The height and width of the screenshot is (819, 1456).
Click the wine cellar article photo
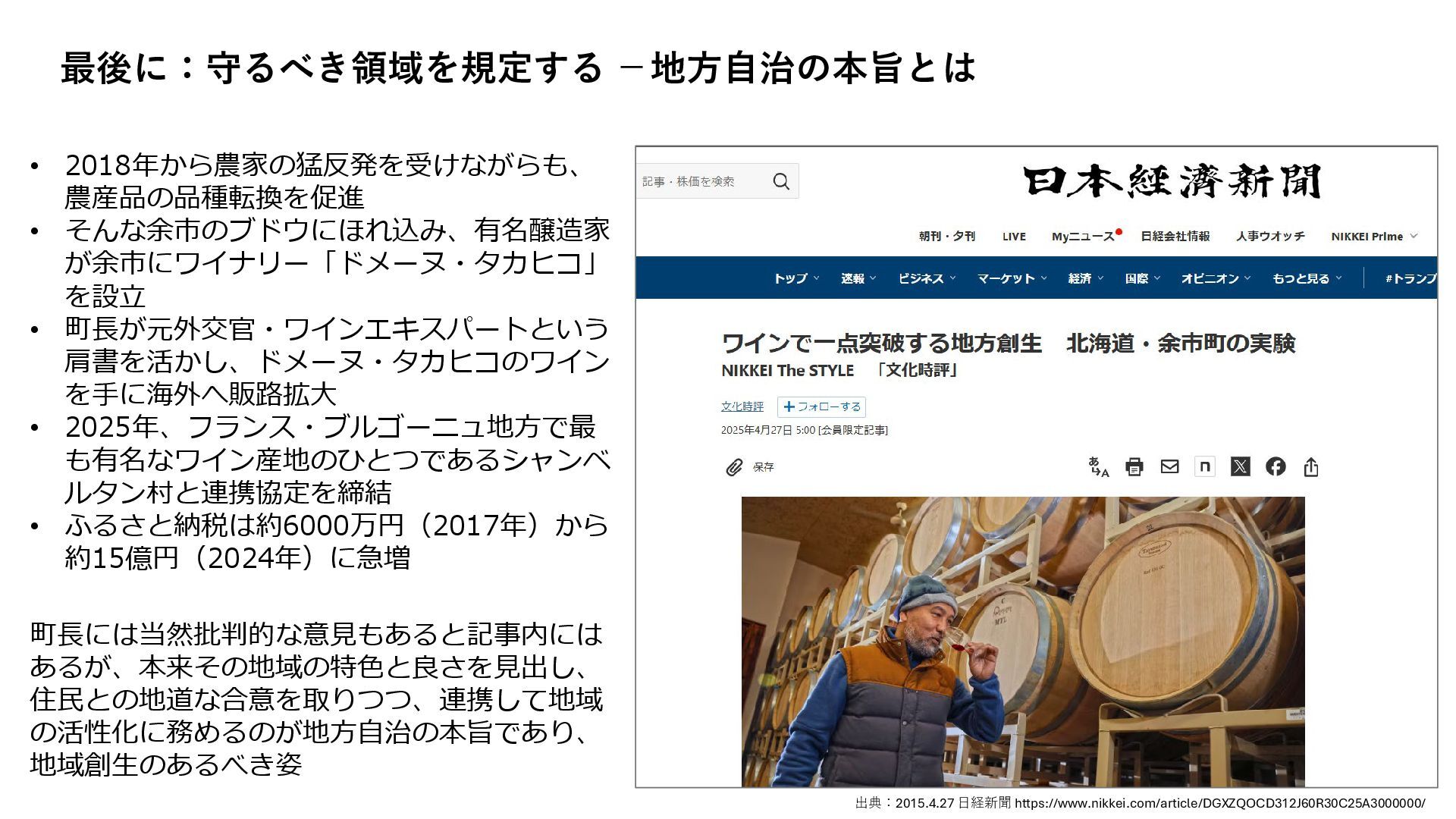[1023, 642]
